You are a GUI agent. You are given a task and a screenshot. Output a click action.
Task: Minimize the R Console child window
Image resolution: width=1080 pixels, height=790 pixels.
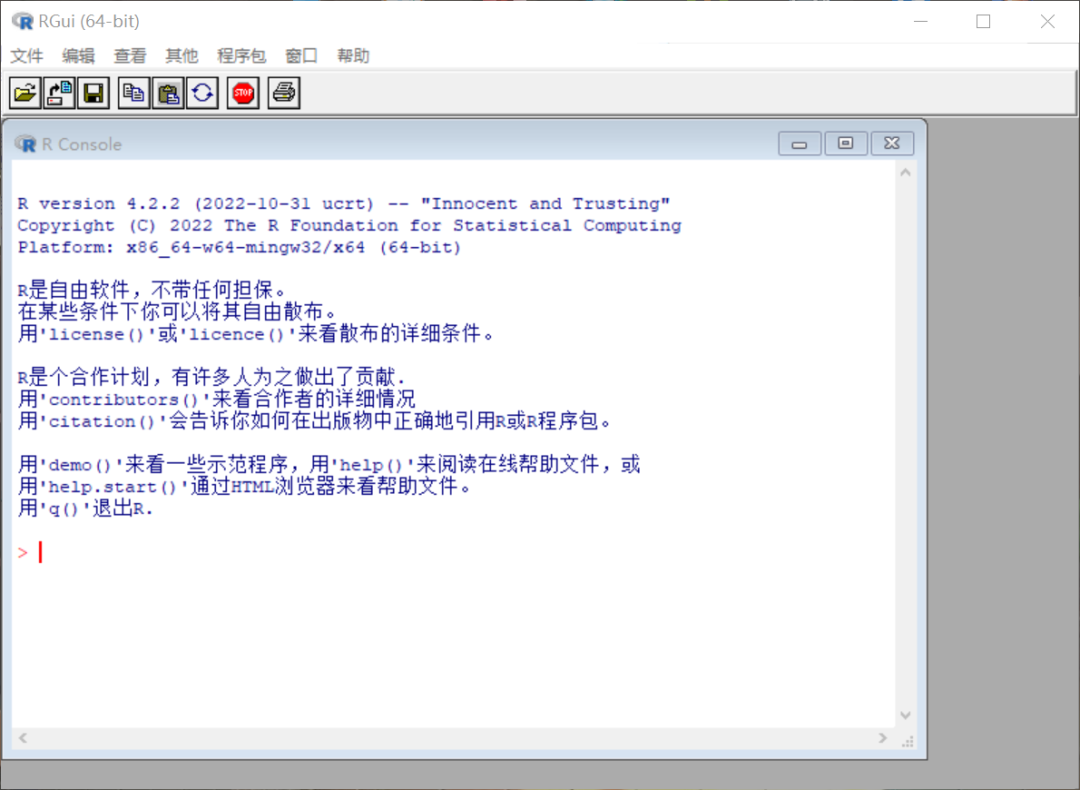point(800,143)
